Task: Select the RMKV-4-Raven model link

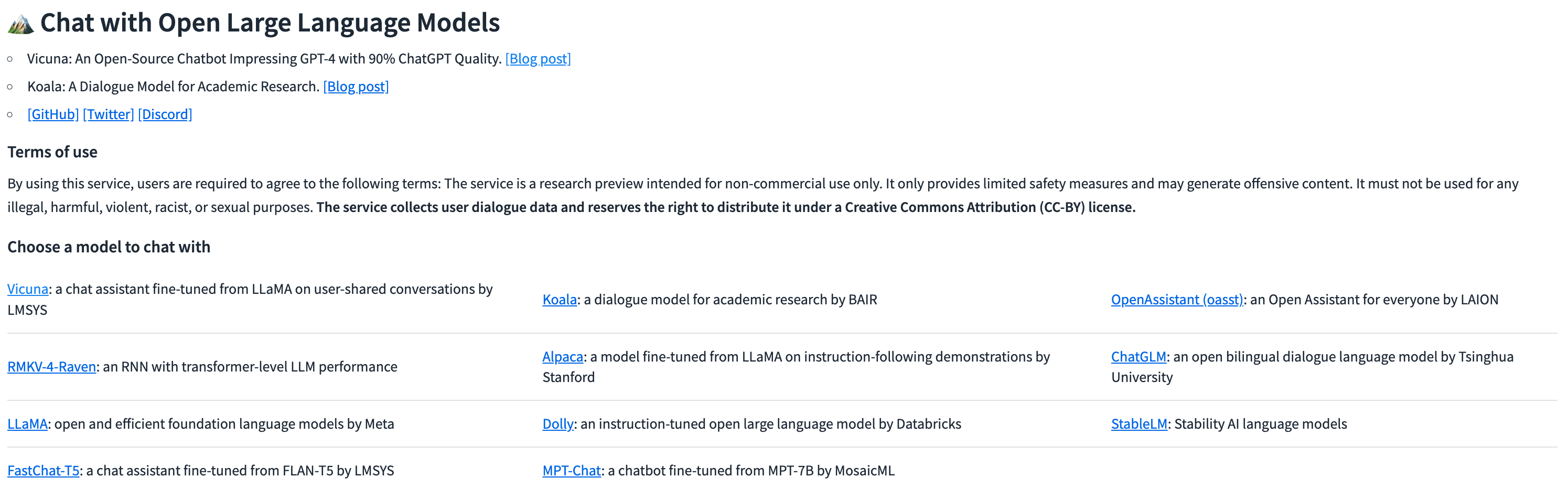Action: pyautogui.click(x=52, y=367)
